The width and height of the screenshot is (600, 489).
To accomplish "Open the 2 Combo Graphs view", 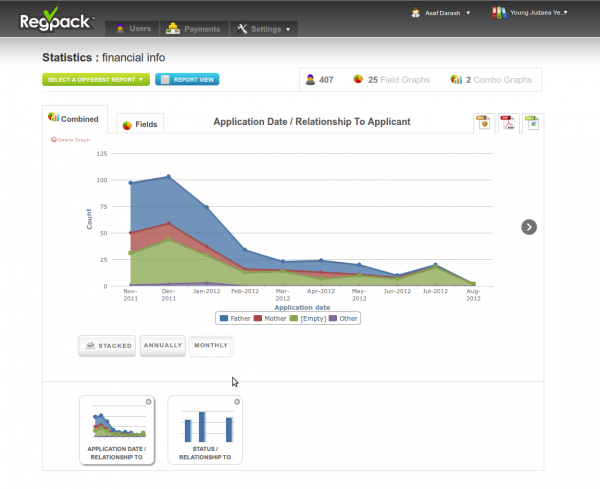I will (489, 80).
